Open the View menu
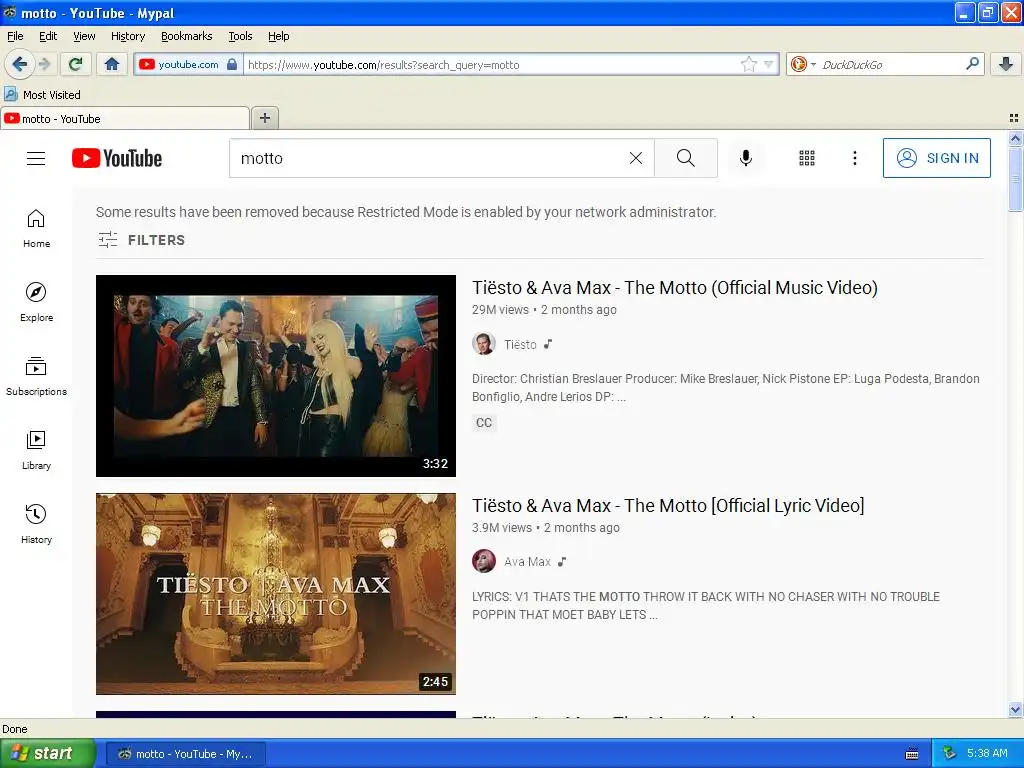Screen dimensions: 1024x768 click(84, 36)
